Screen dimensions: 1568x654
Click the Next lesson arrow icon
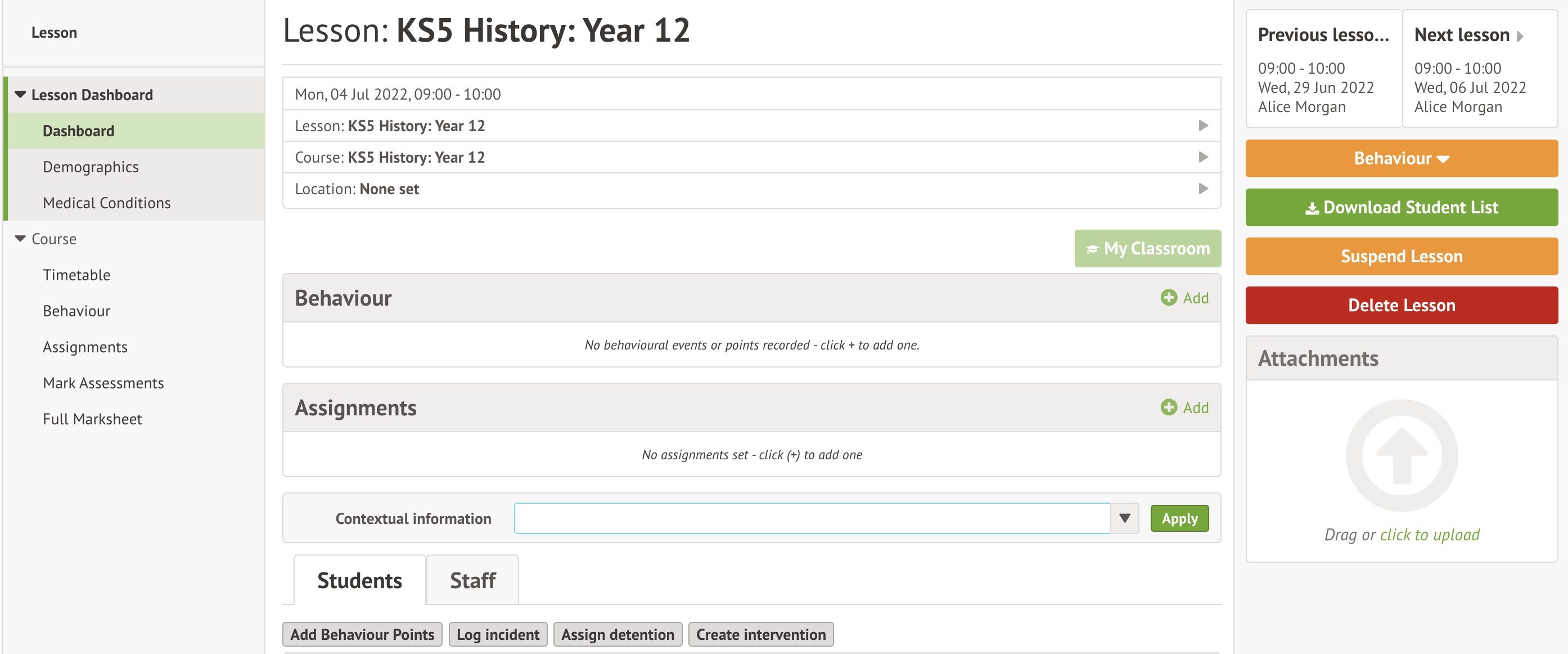(x=1520, y=36)
